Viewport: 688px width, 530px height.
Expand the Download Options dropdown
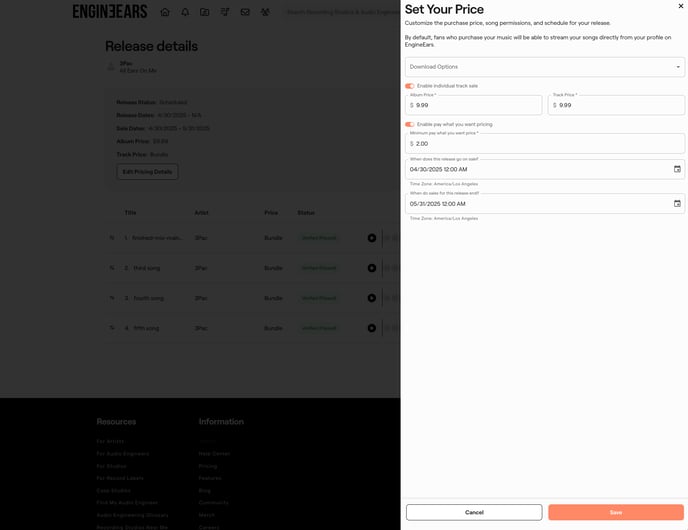pos(544,67)
